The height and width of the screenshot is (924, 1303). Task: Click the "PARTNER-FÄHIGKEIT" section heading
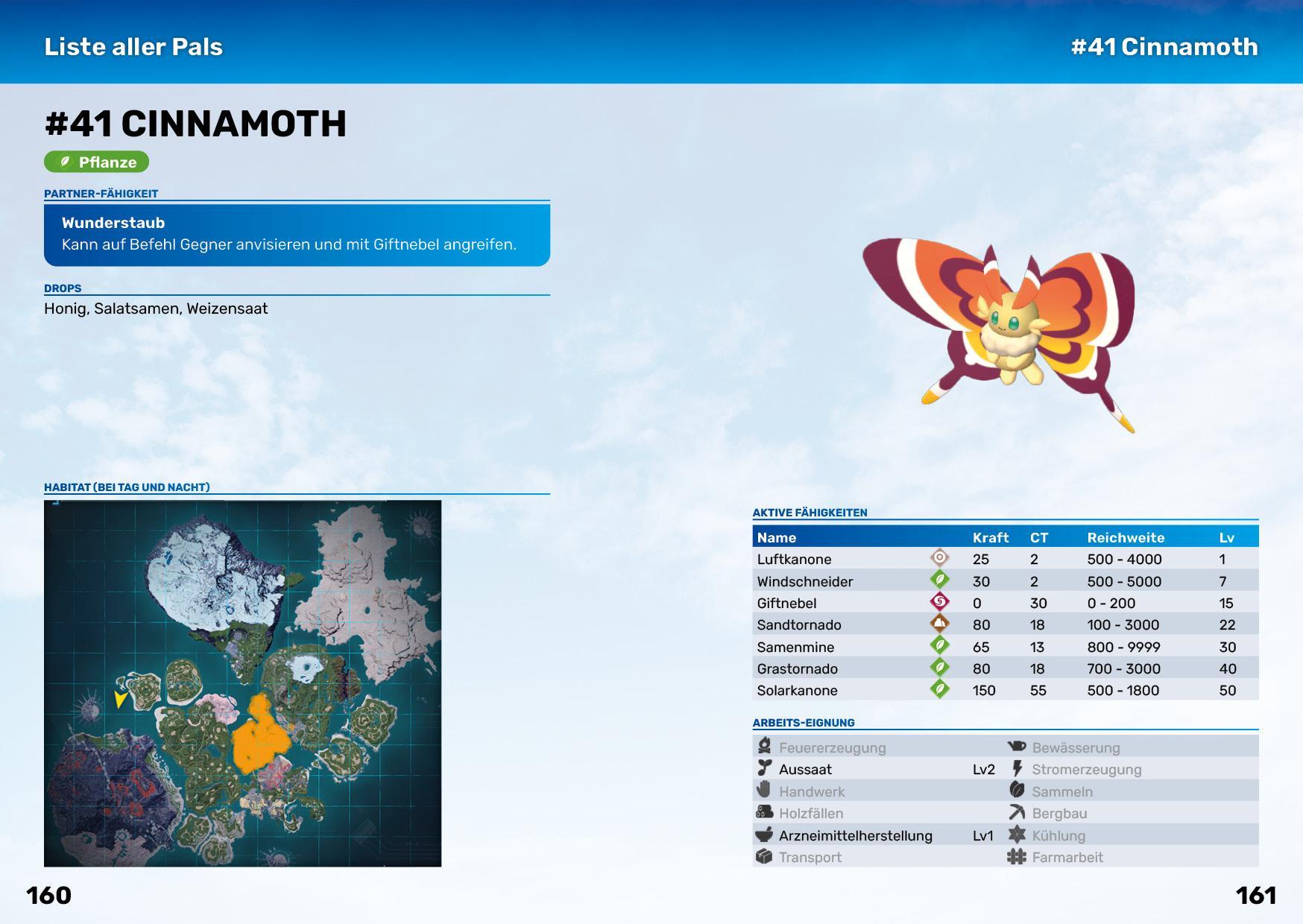[101, 194]
